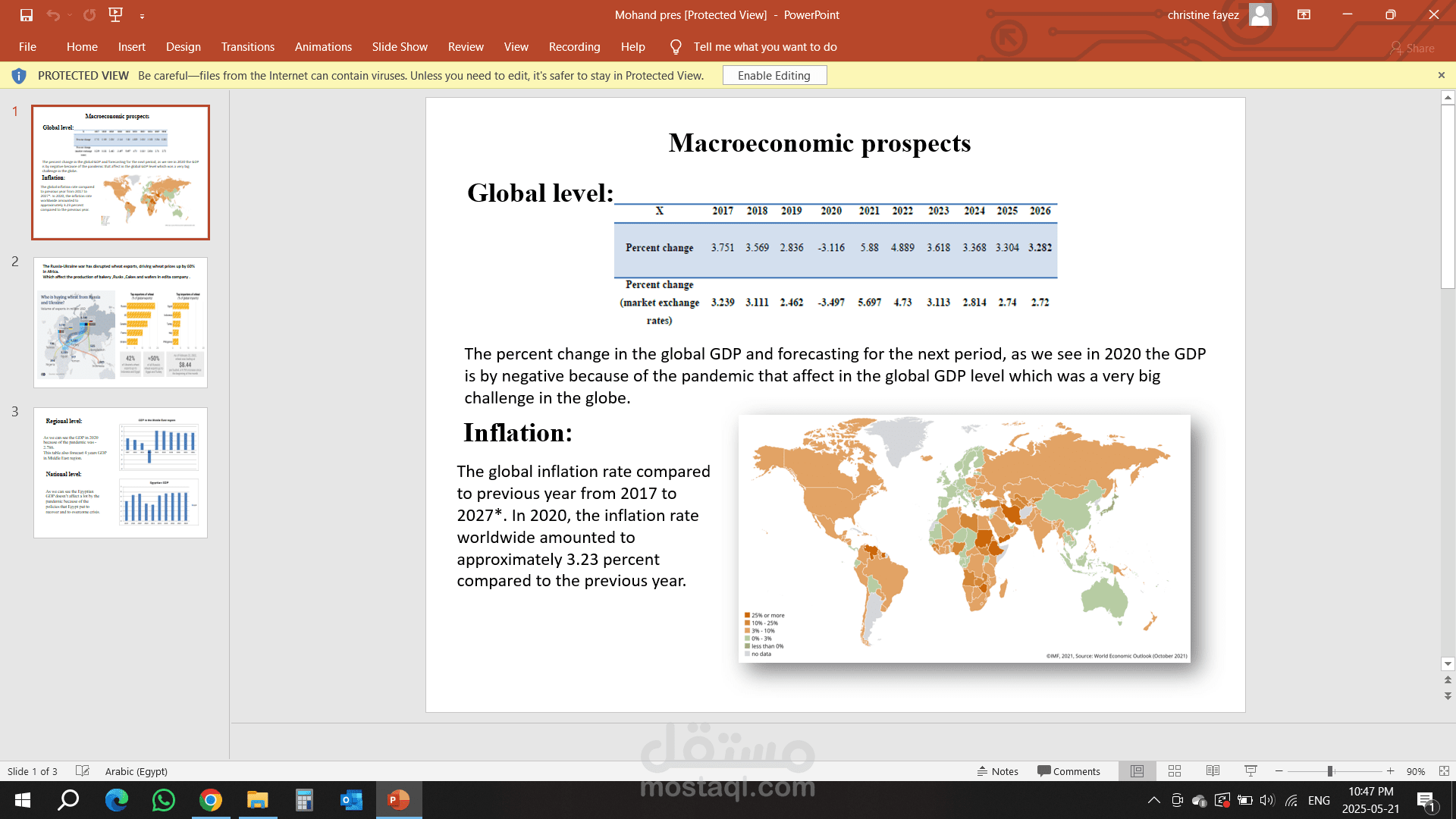This screenshot has width=1456, height=819.
Task: Open Ribbon Display Options icon
Action: [1304, 14]
